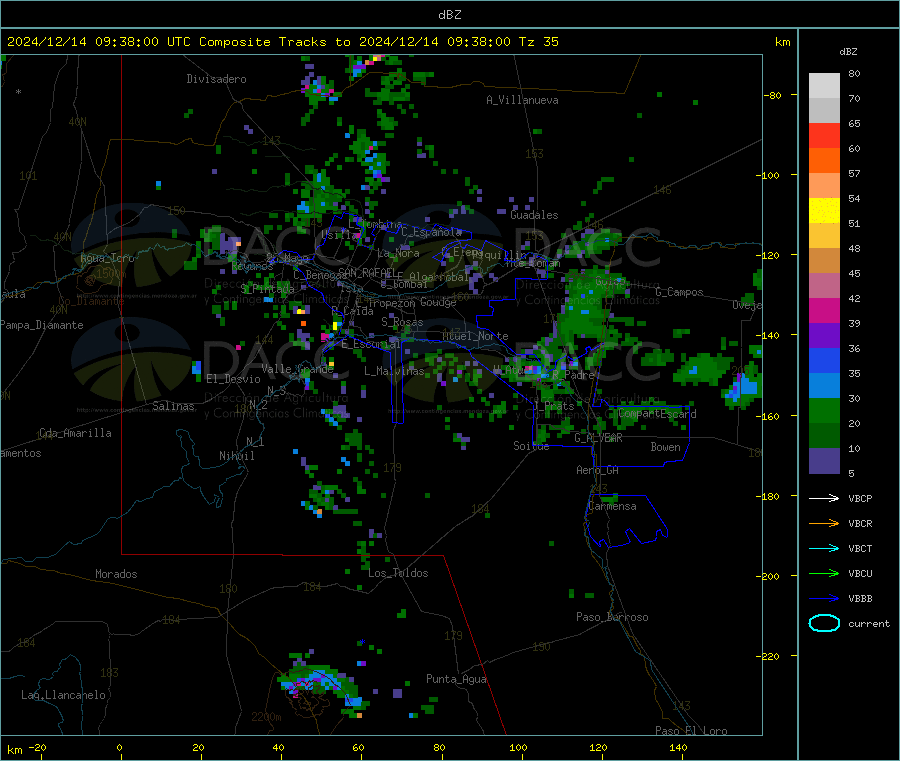This screenshot has width=900, height=761.
Task: Click the 'Guadales' map label
Action: (534, 215)
